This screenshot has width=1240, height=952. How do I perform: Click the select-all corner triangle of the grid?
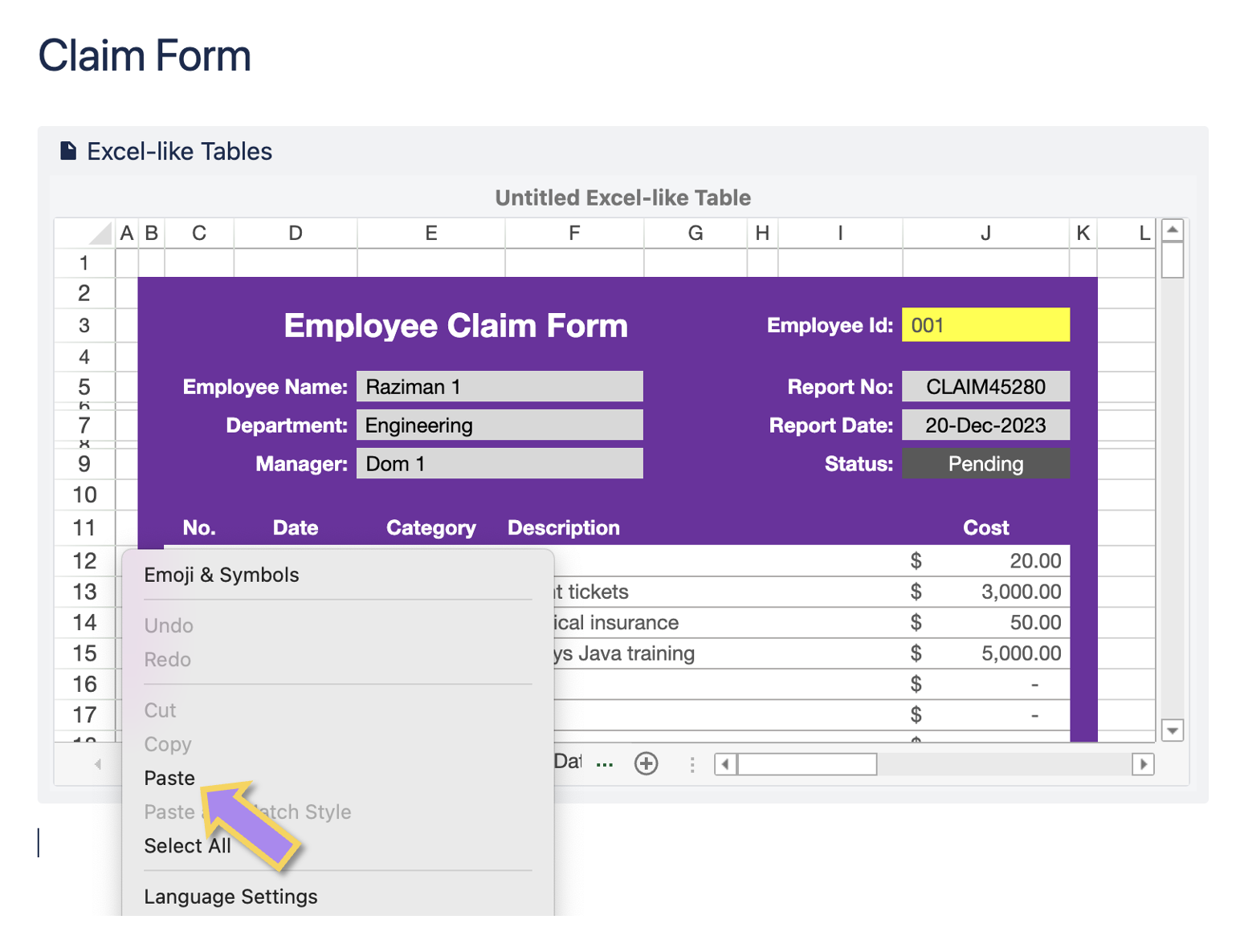(100, 234)
